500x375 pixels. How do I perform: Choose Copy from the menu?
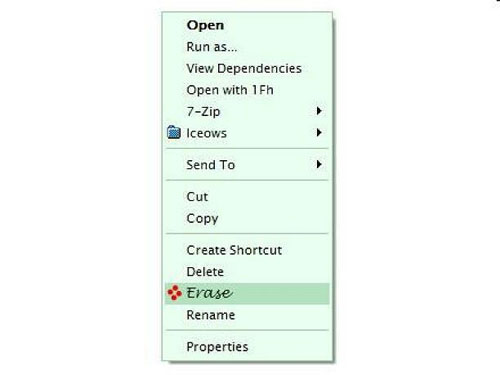(247, 218)
